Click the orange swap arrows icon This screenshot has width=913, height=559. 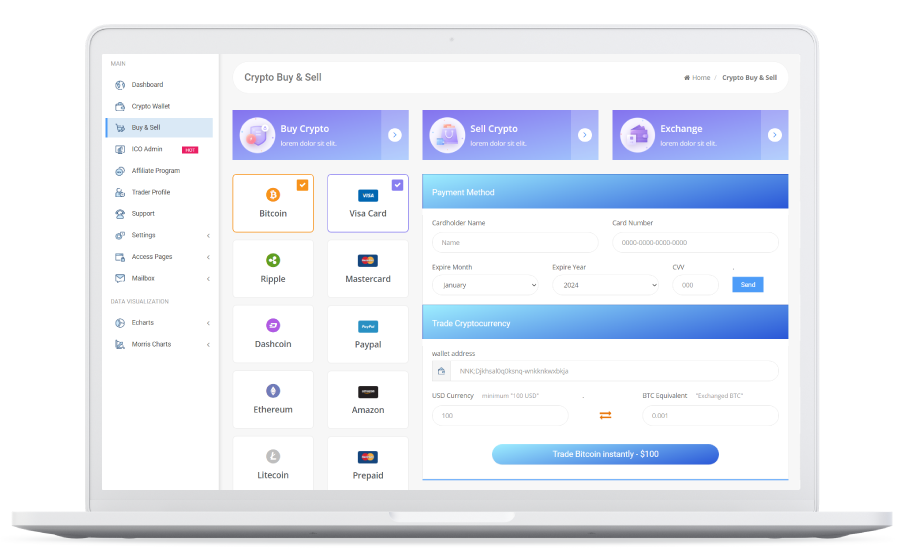(x=606, y=415)
